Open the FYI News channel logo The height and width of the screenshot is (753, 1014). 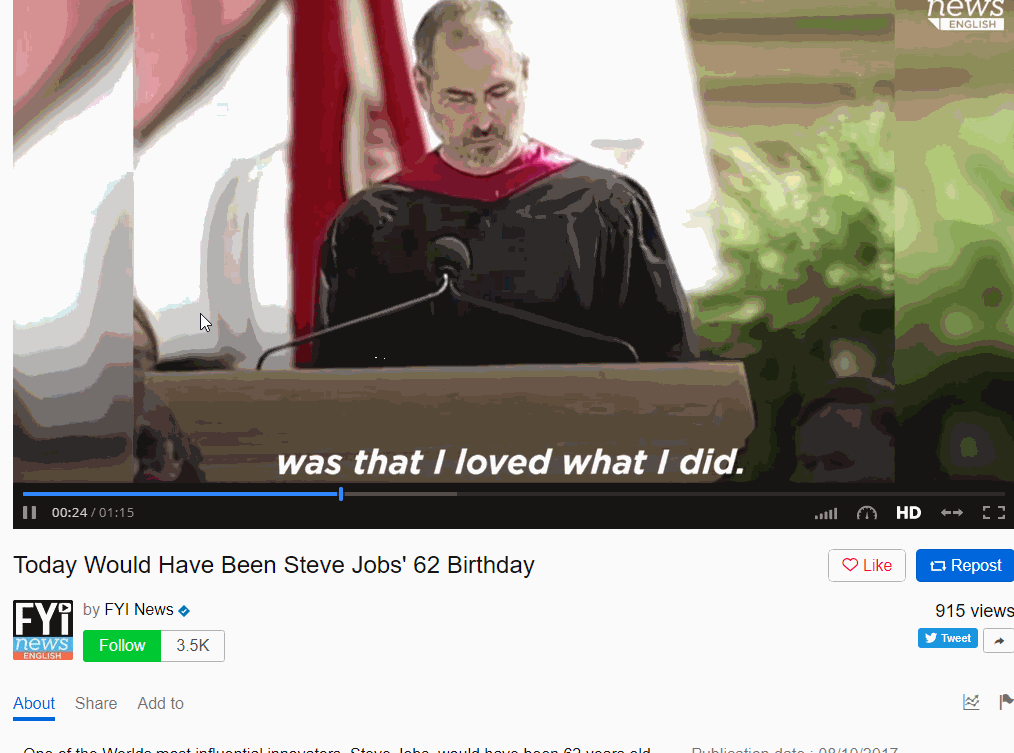[43, 630]
